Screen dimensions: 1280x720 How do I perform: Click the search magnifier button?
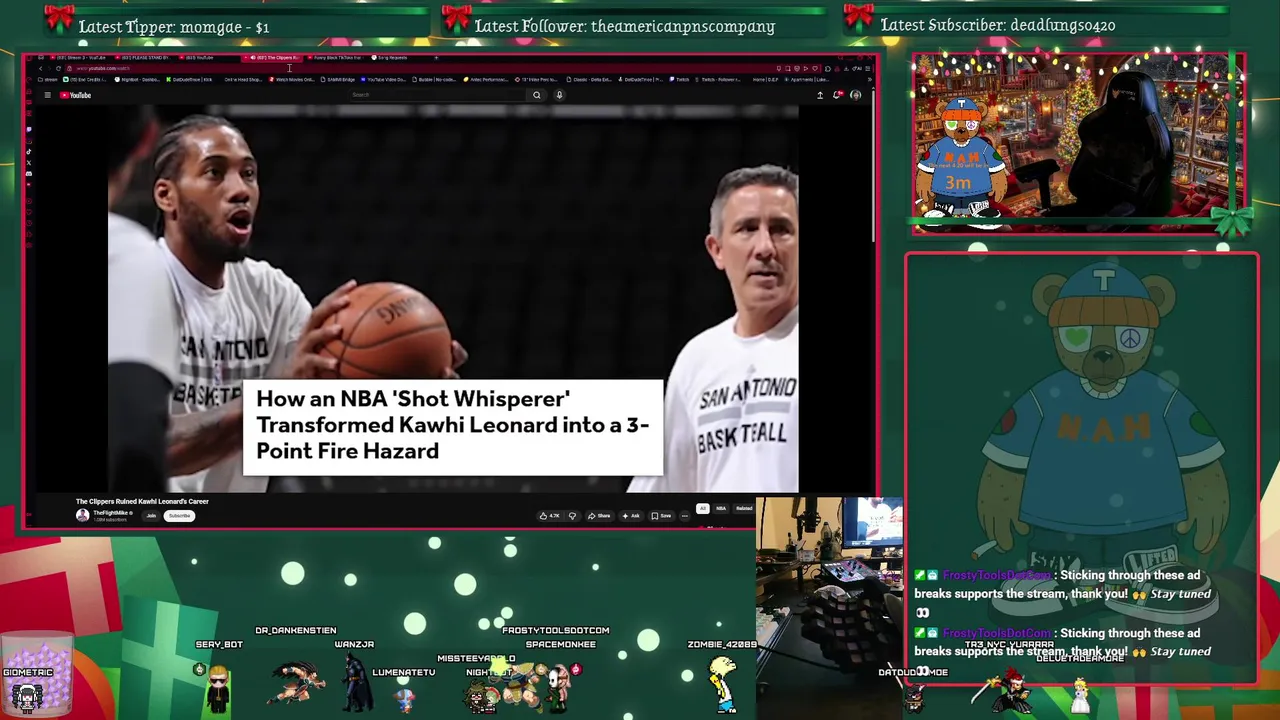(x=537, y=95)
